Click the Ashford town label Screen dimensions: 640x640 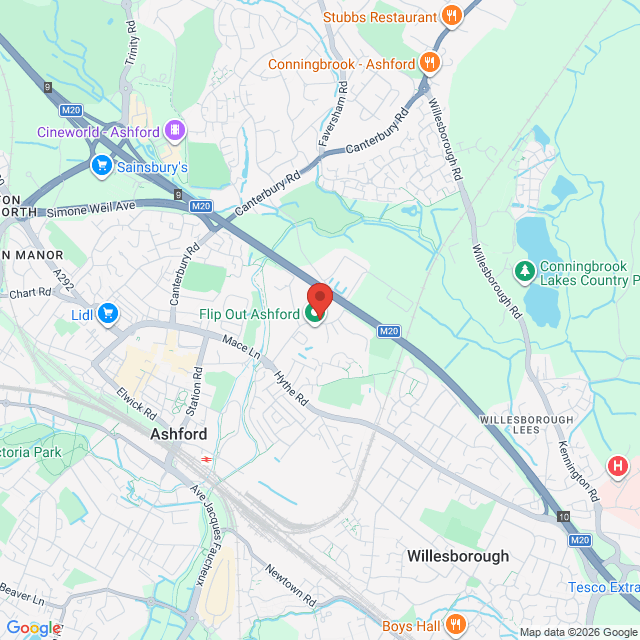[179, 434]
